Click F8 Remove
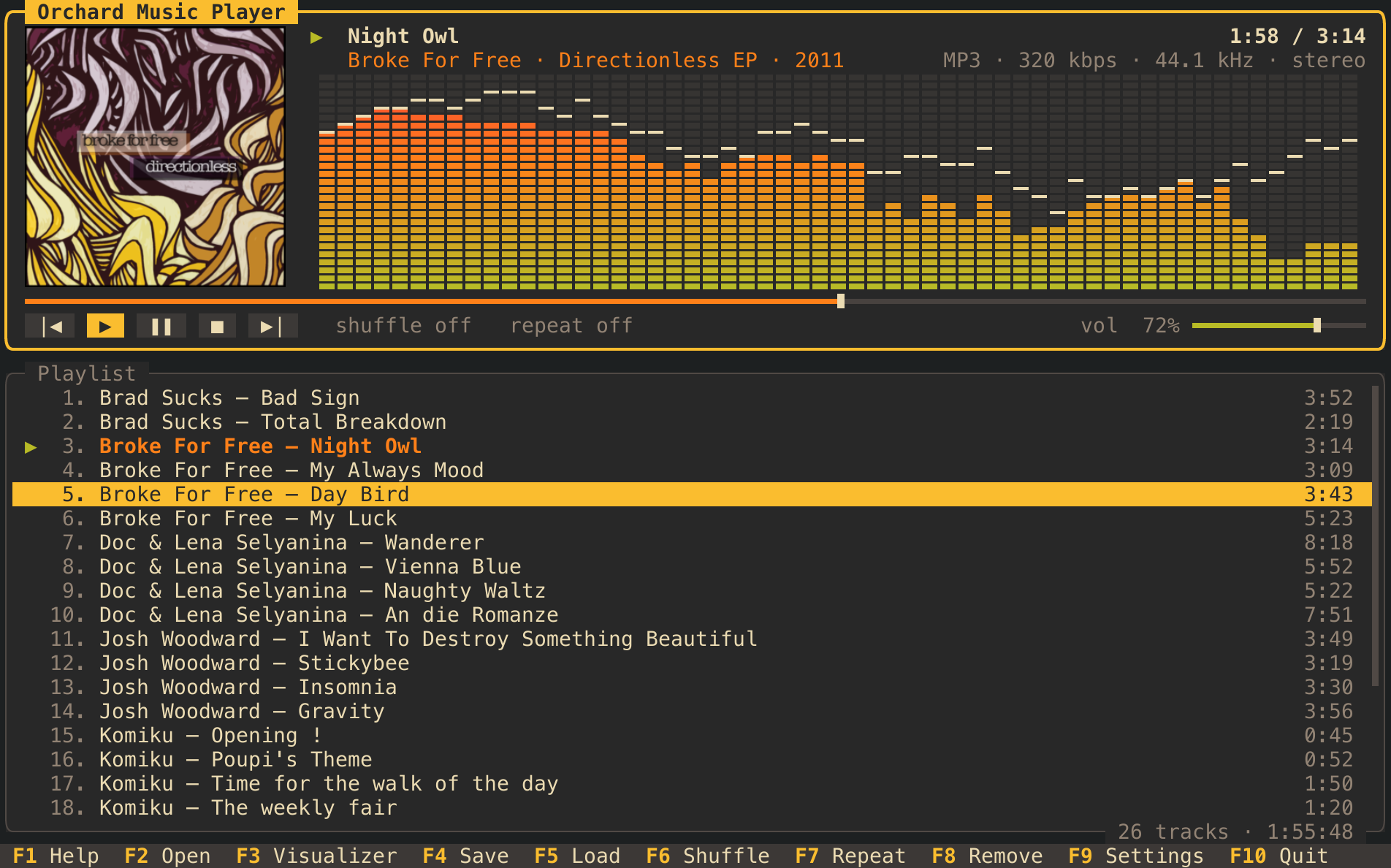 (987, 856)
